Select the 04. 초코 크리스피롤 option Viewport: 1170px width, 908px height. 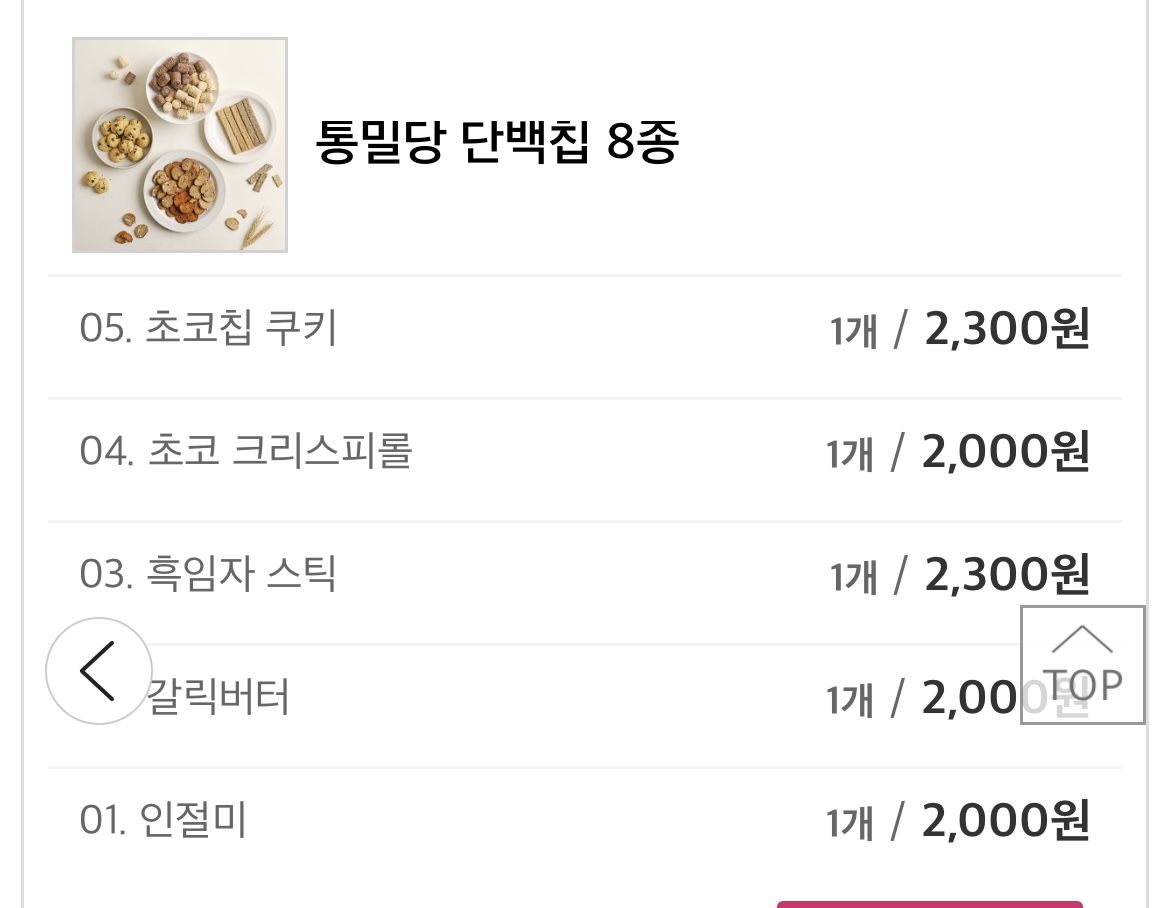246,451
